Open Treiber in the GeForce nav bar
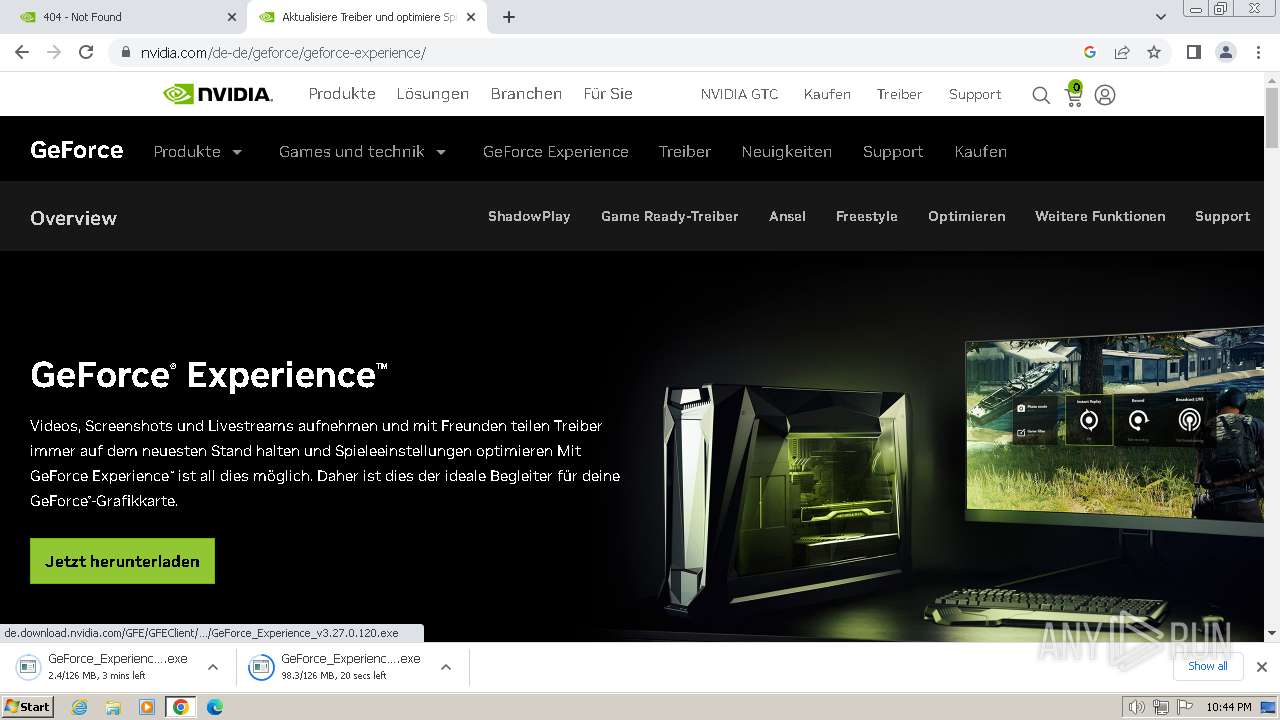Screen dimensions: 1280x720 pos(685,152)
